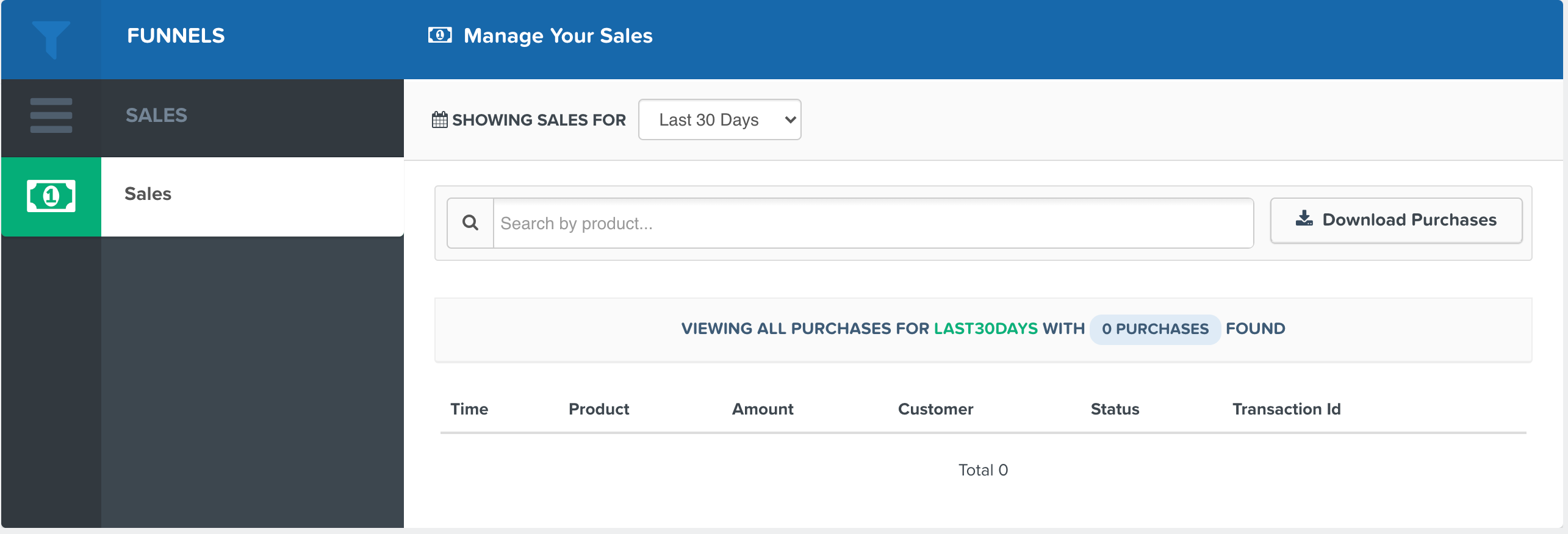Viewport: 1568px width, 534px height.
Task: Click the 0 PURCHASES badge
Action: [1155, 329]
